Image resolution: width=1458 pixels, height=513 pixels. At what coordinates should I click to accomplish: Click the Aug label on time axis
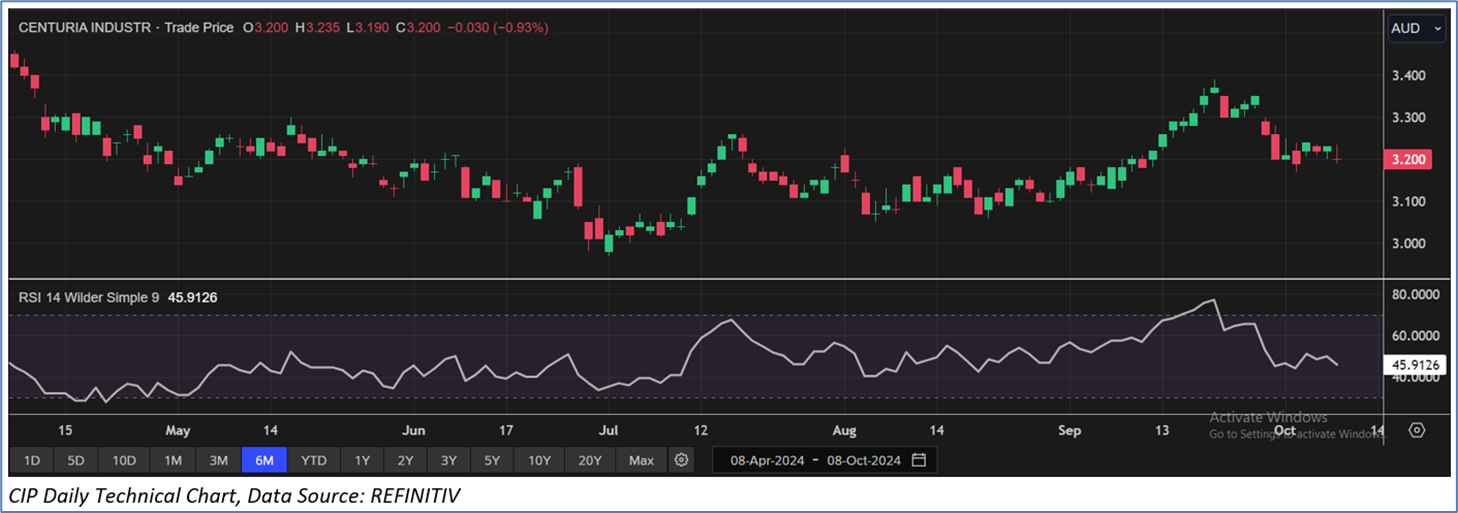[x=845, y=431]
